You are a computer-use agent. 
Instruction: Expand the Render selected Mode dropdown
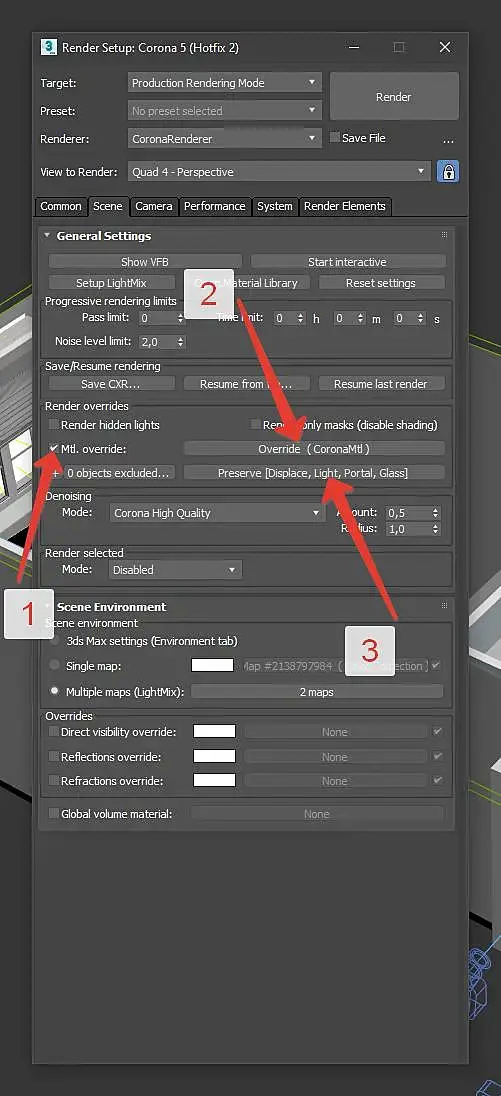coord(175,570)
